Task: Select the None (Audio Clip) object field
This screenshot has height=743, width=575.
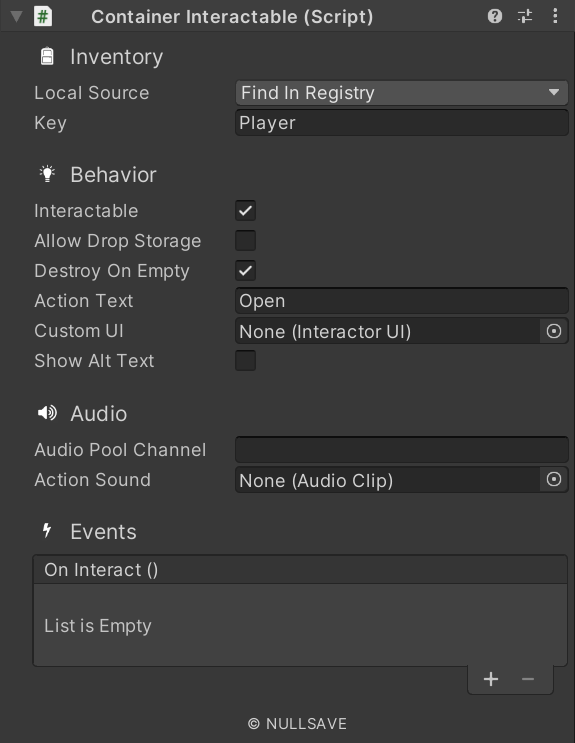Action: tap(388, 480)
